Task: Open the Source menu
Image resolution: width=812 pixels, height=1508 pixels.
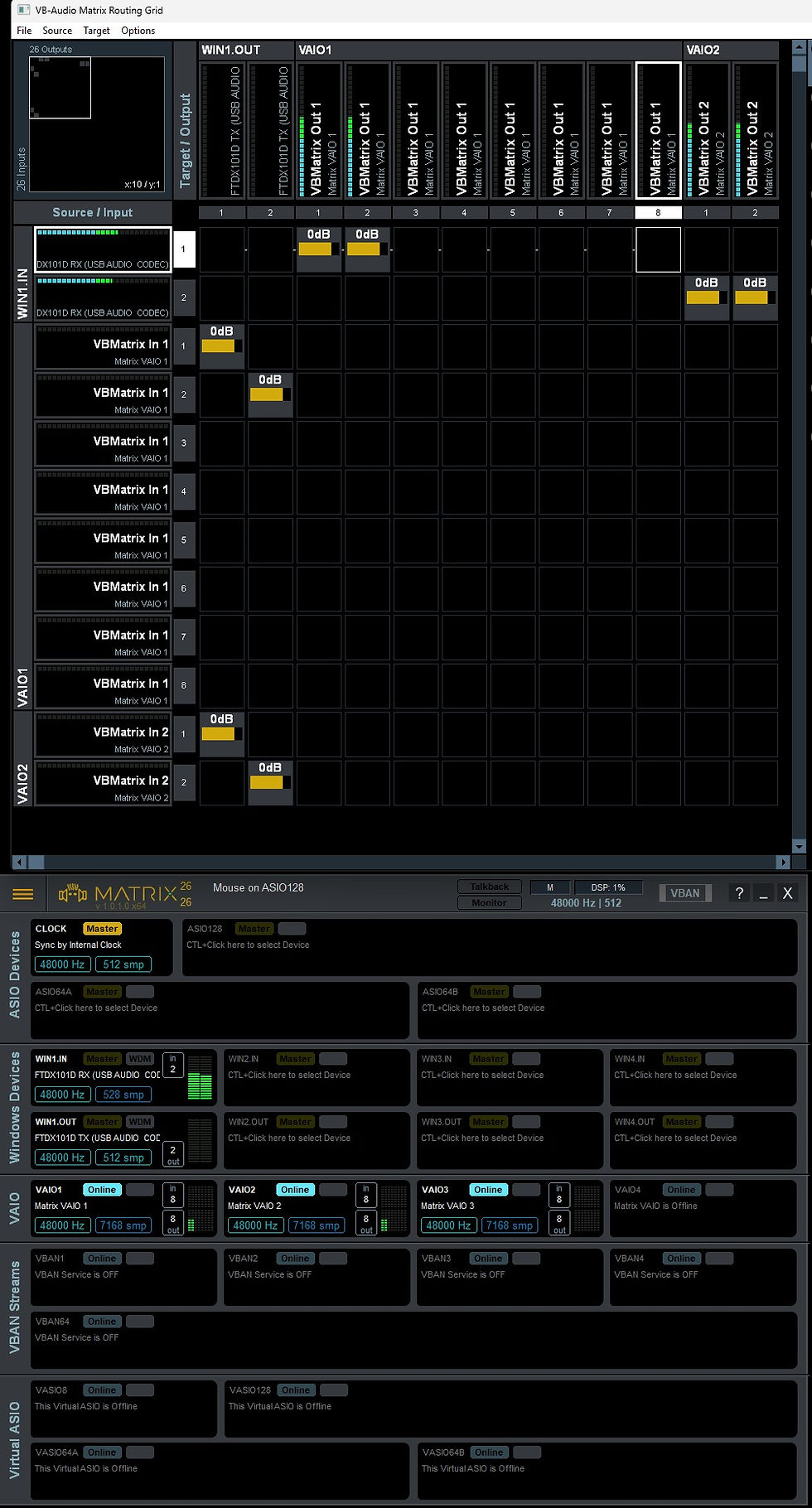Action: point(57,31)
